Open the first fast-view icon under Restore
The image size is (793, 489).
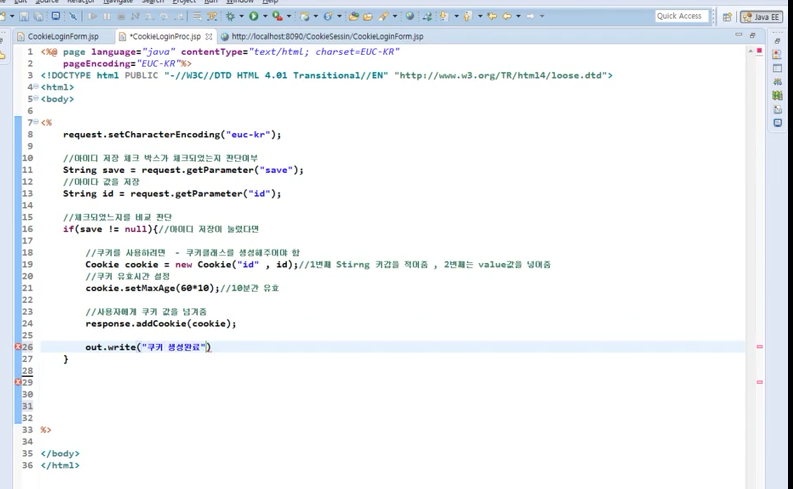point(777,54)
